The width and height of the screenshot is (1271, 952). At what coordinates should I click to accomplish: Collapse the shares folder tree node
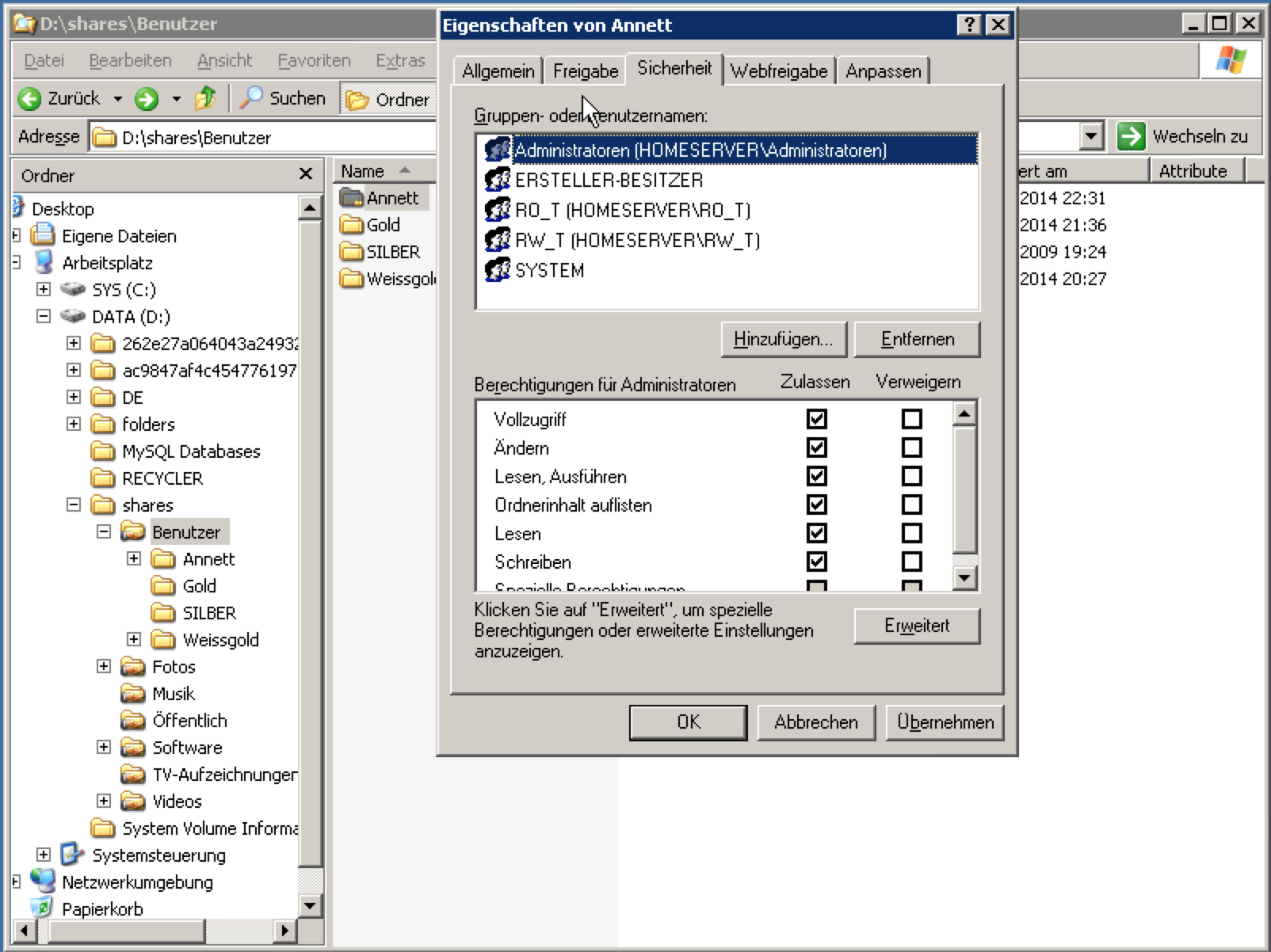coord(74,505)
